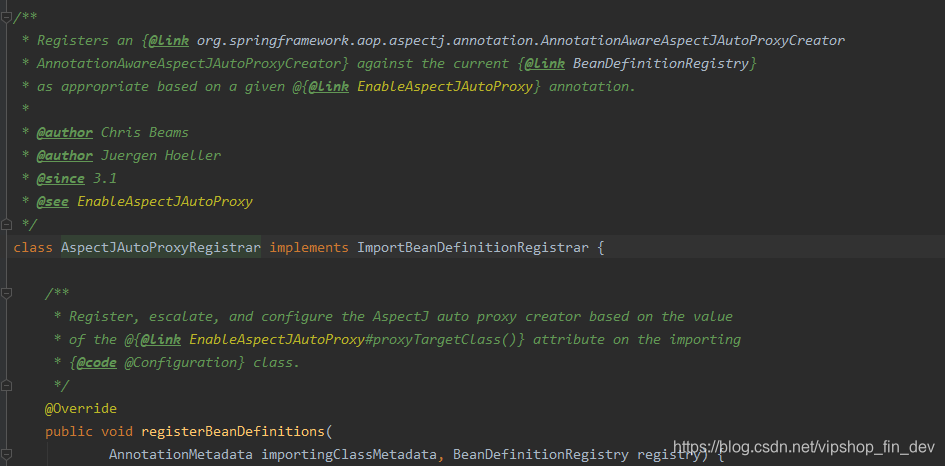The width and height of the screenshot is (945, 466).
Task: Open EnableAspectJAutoProxy reference after @see tag
Action: pos(165,201)
